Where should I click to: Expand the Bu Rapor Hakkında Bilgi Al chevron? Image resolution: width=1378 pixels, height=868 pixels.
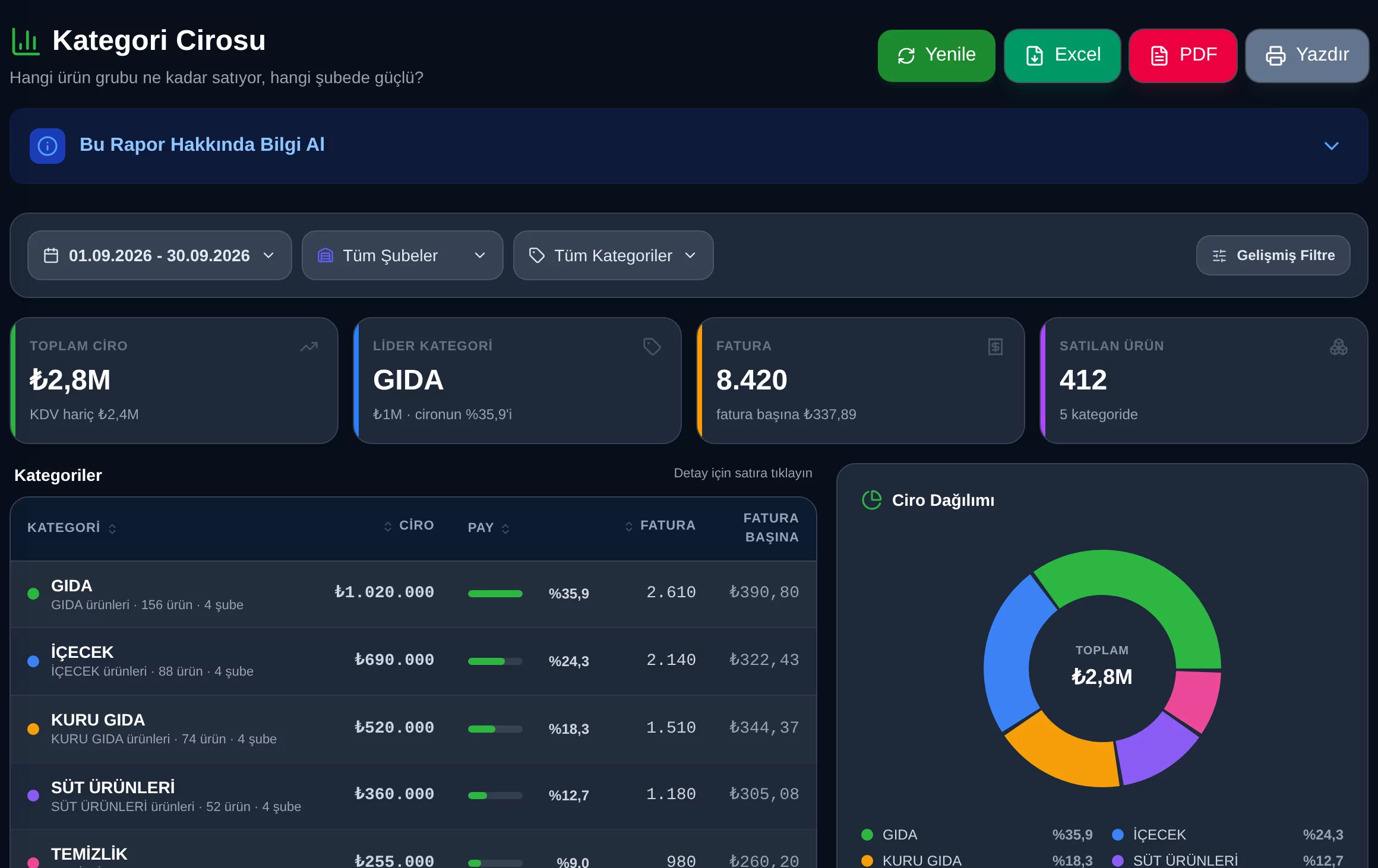(x=1332, y=146)
